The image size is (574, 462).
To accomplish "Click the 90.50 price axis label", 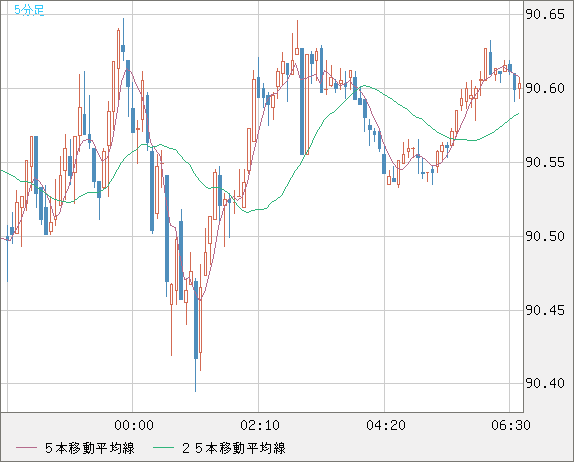I will (545, 236).
